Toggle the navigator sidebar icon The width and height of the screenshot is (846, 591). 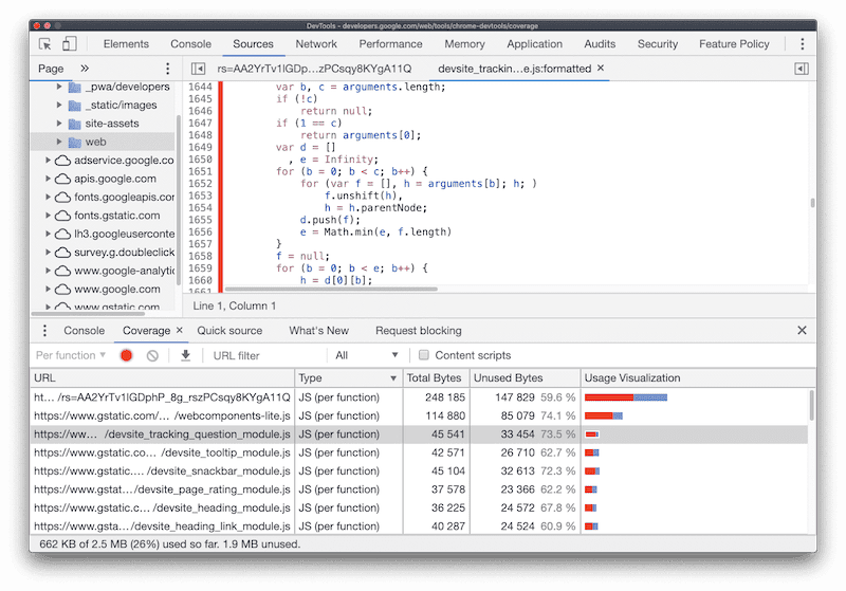pyautogui.click(x=198, y=69)
